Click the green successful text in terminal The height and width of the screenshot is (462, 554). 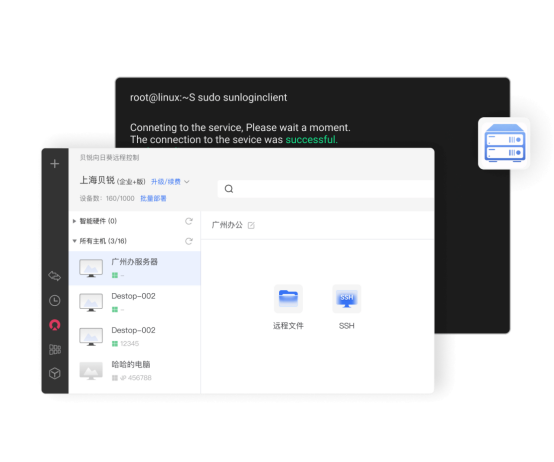[311, 140]
